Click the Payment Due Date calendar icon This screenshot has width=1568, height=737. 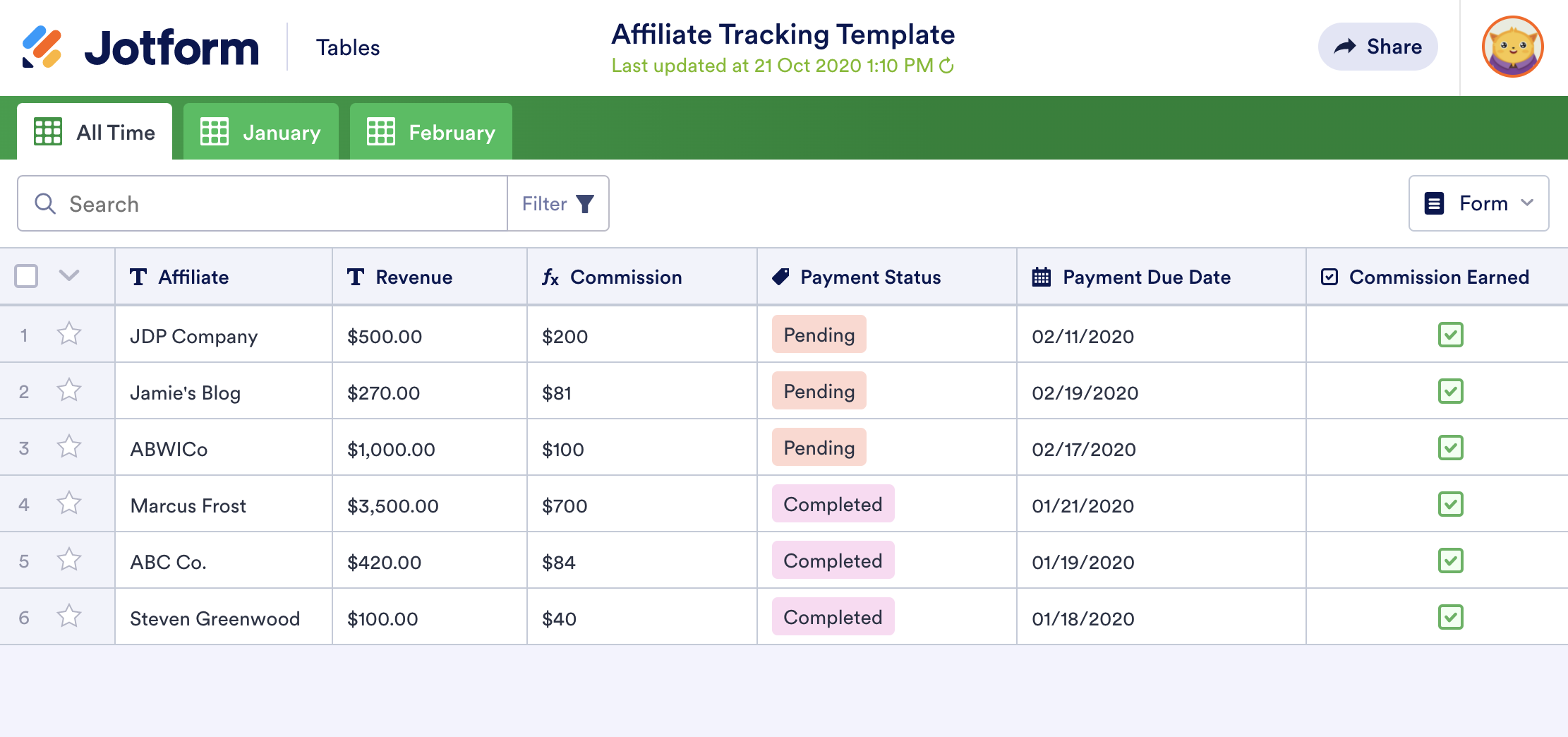(x=1041, y=277)
